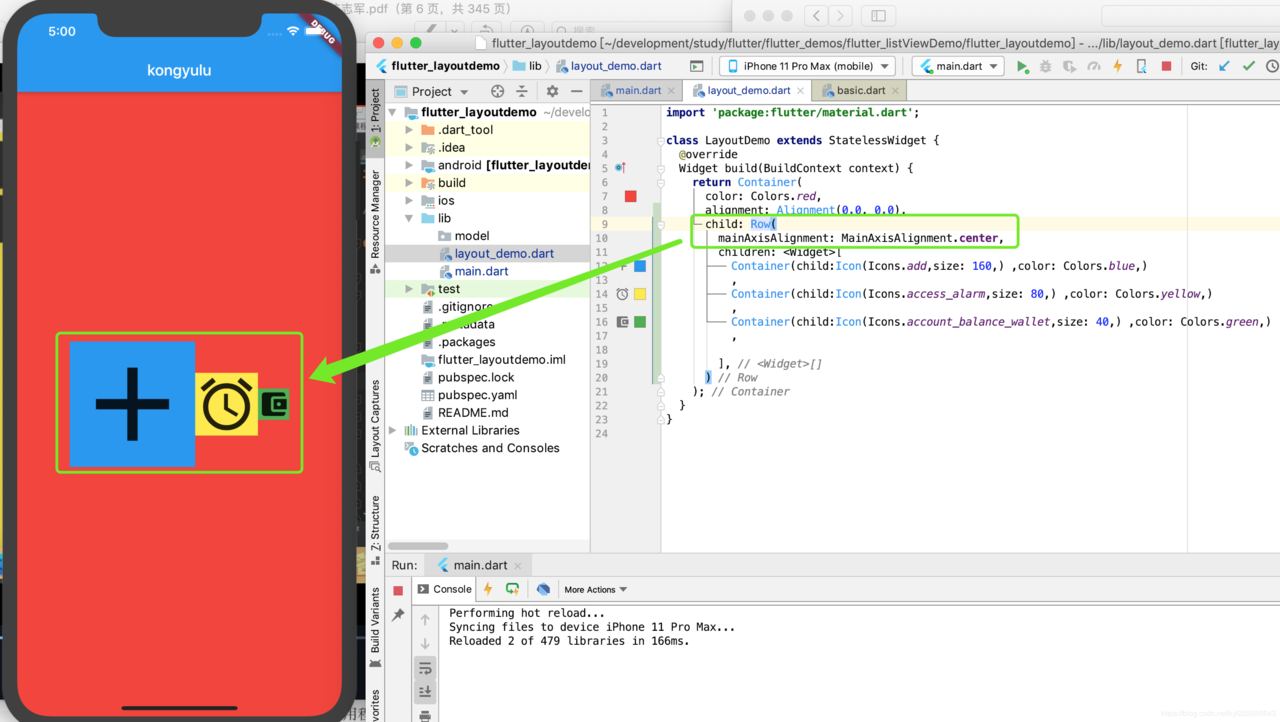Click red color swatch on line 7
Image resolution: width=1280 pixels, height=722 pixels.
[x=630, y=196]
